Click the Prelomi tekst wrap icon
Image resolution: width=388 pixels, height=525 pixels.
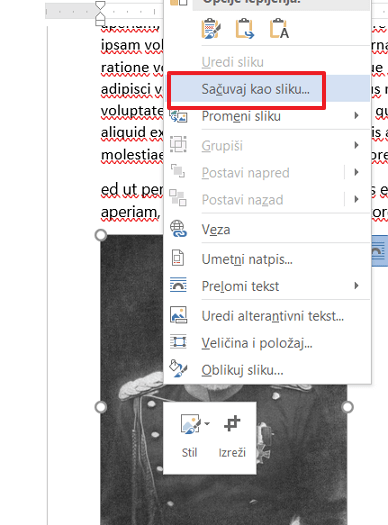coord(178,285)
